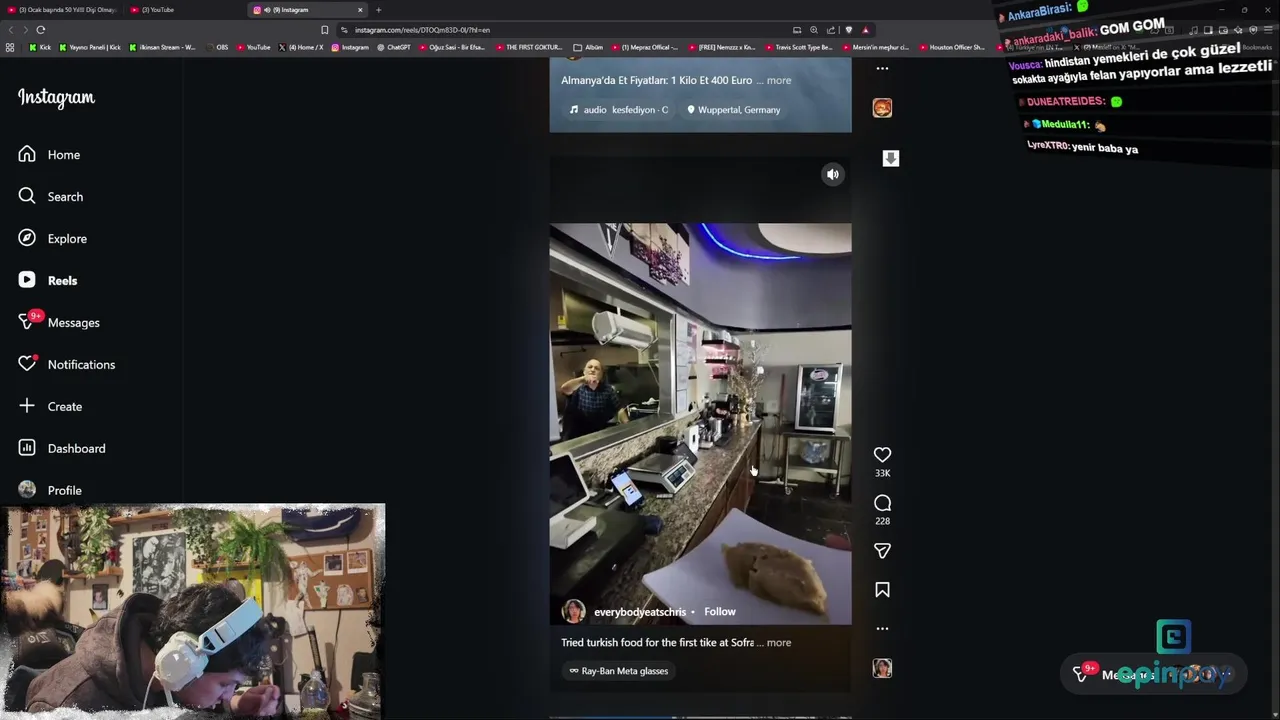
Task: Click the zoom magnifier icon in the address bar
Action: point(813,30)
